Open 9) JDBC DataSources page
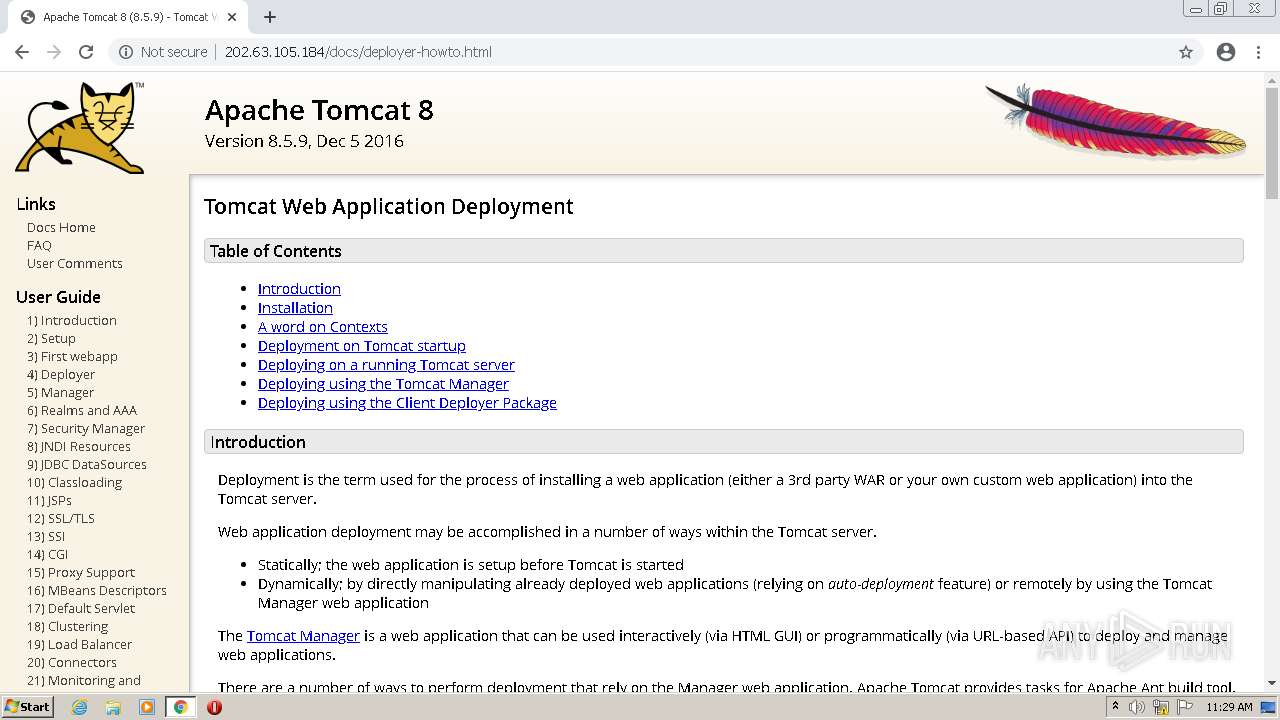The height and width of the screenshot is (720, 1280). tap(87, 464)
